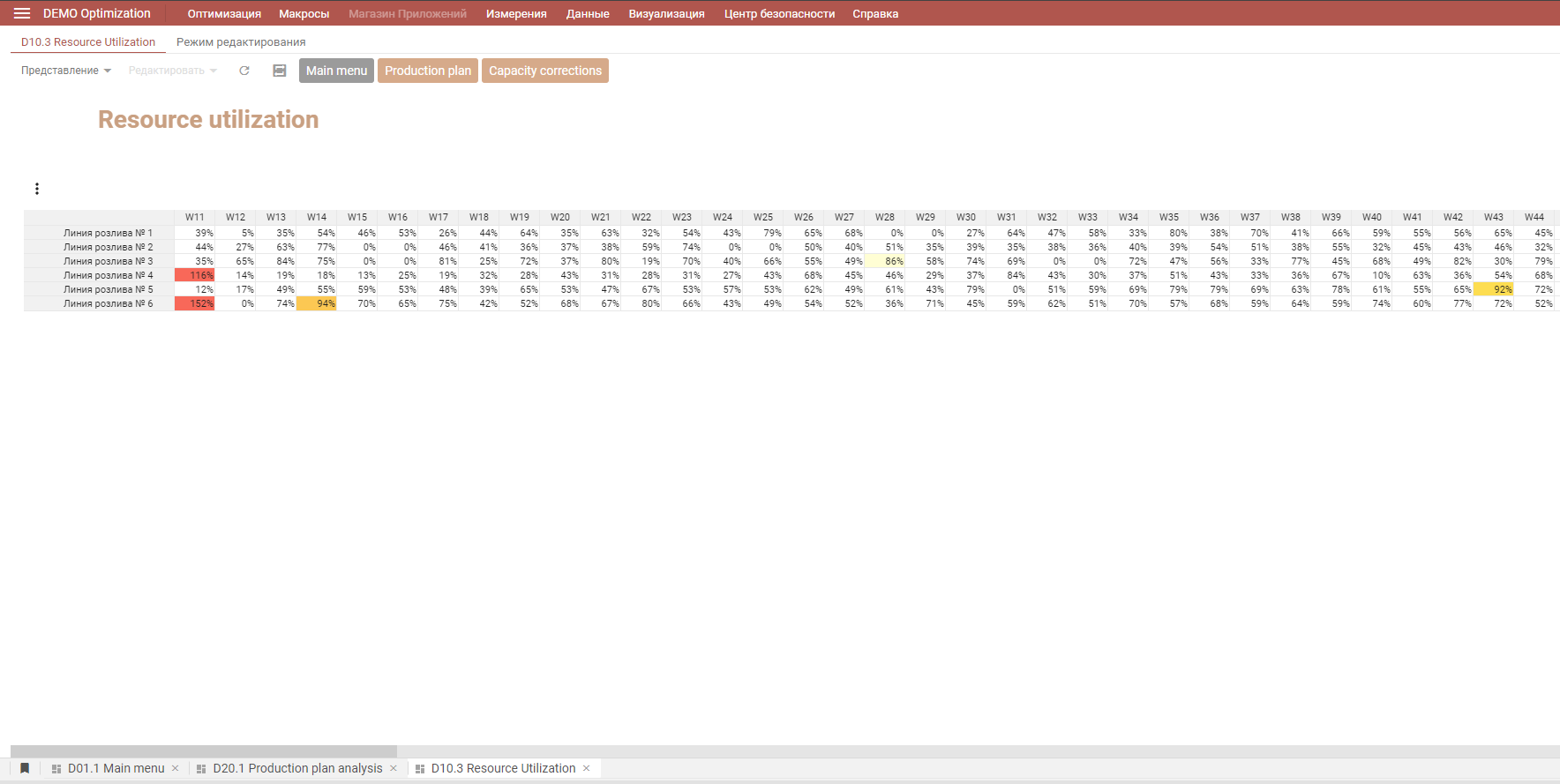Open the Визуализация menu
1560x784 pixels.
point(666,14)
